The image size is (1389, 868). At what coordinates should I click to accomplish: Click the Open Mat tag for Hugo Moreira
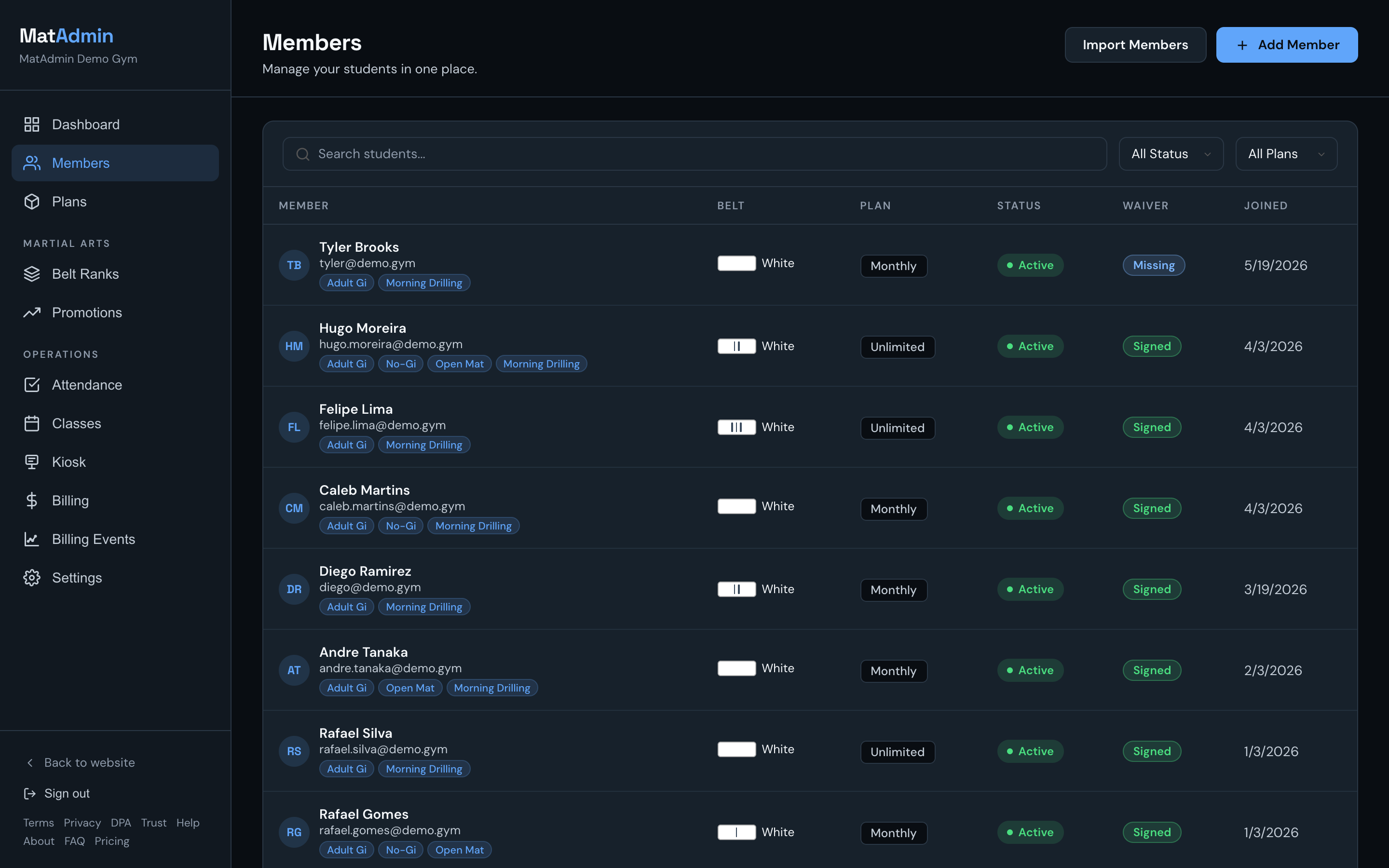[459, 364]
